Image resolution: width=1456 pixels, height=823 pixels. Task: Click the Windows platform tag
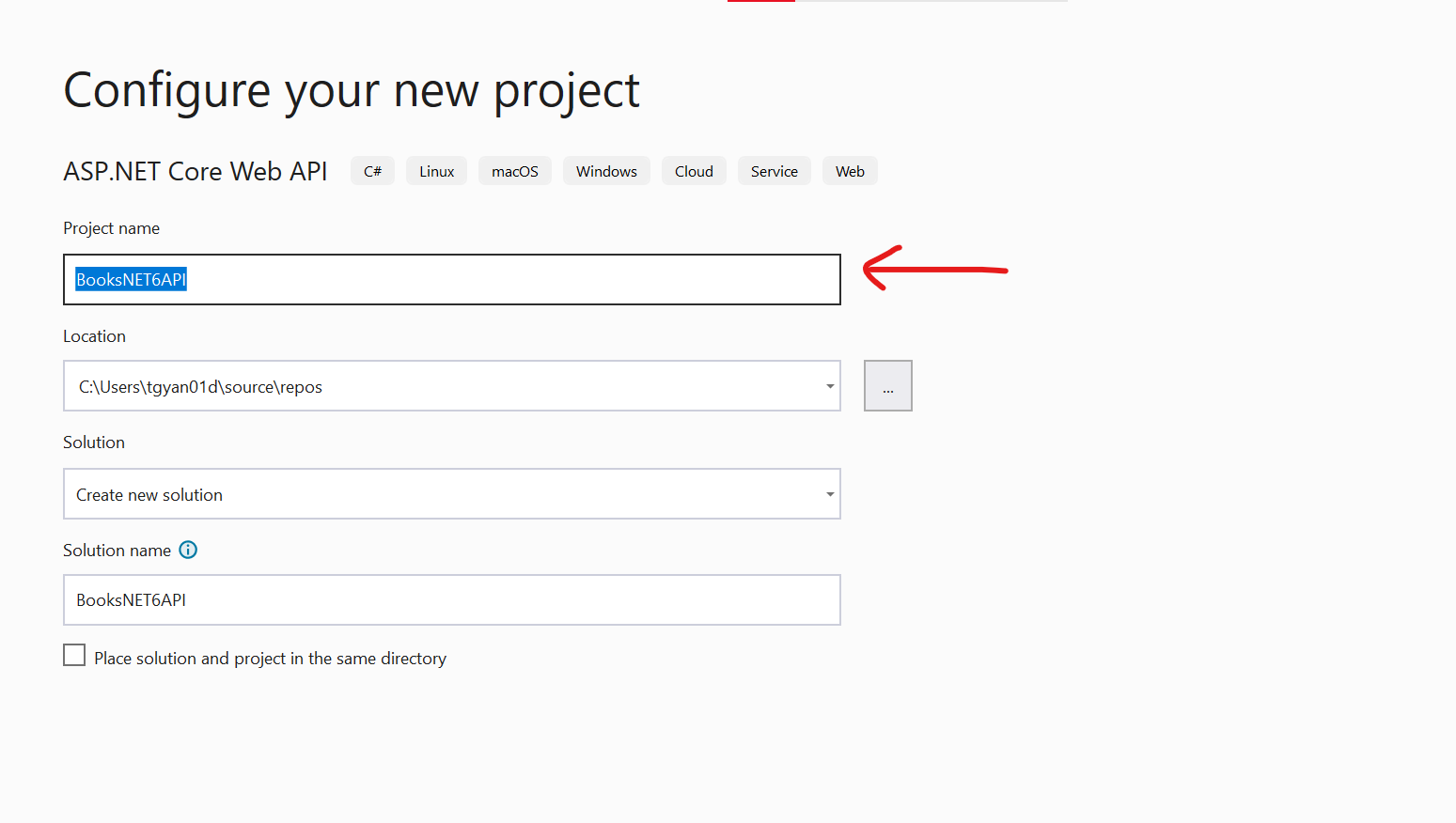[x=606, y=170]
